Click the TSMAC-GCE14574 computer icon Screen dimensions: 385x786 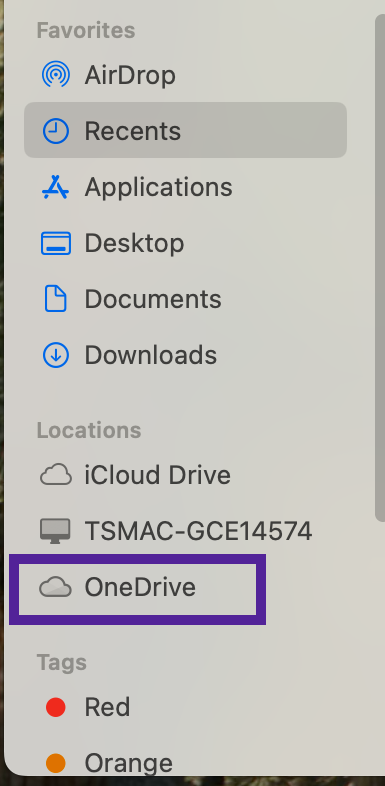[56, 531]
